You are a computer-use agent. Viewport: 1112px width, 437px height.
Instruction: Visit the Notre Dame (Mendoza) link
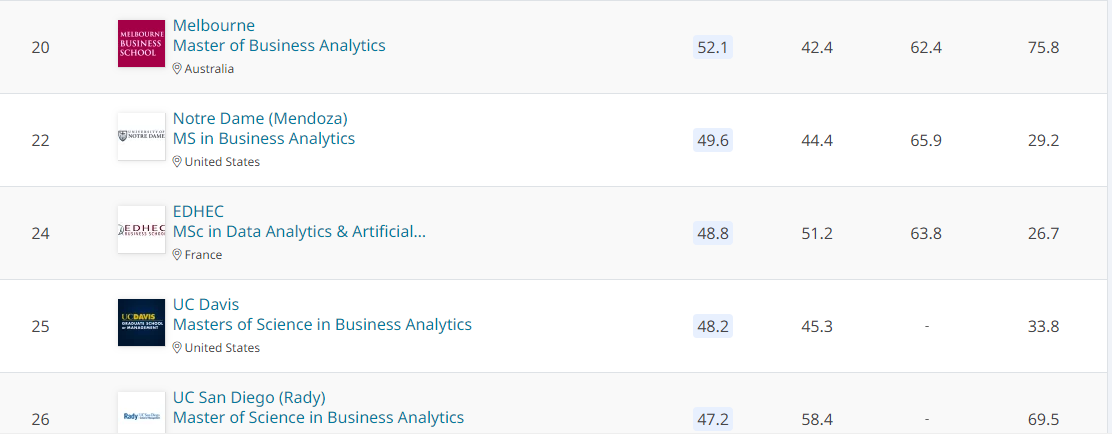[x=260, y=118]
